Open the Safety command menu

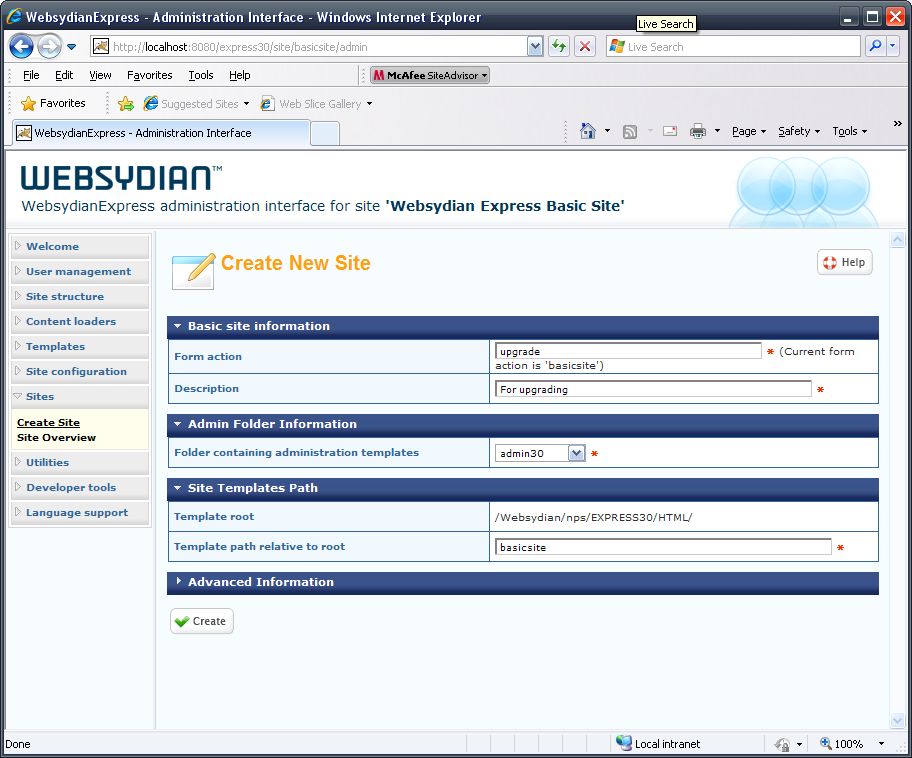click(799, 131)
